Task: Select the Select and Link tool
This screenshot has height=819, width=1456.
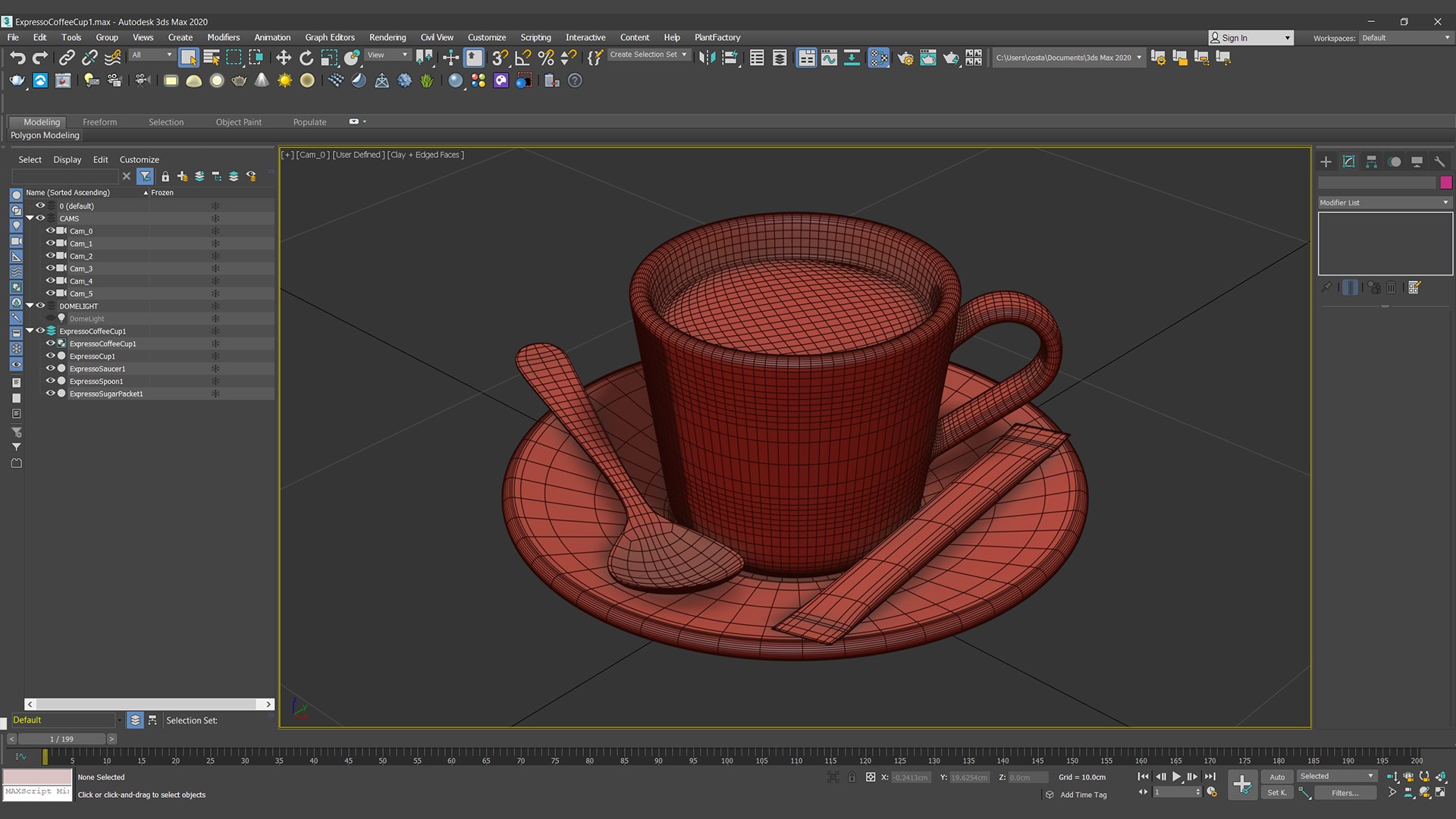Action: (x=67, y=58)
